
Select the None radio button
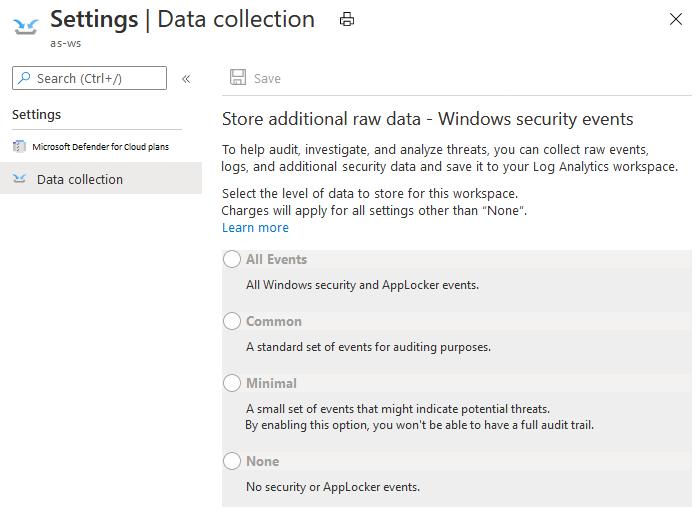pyautogui.click(x=232, y=462)
